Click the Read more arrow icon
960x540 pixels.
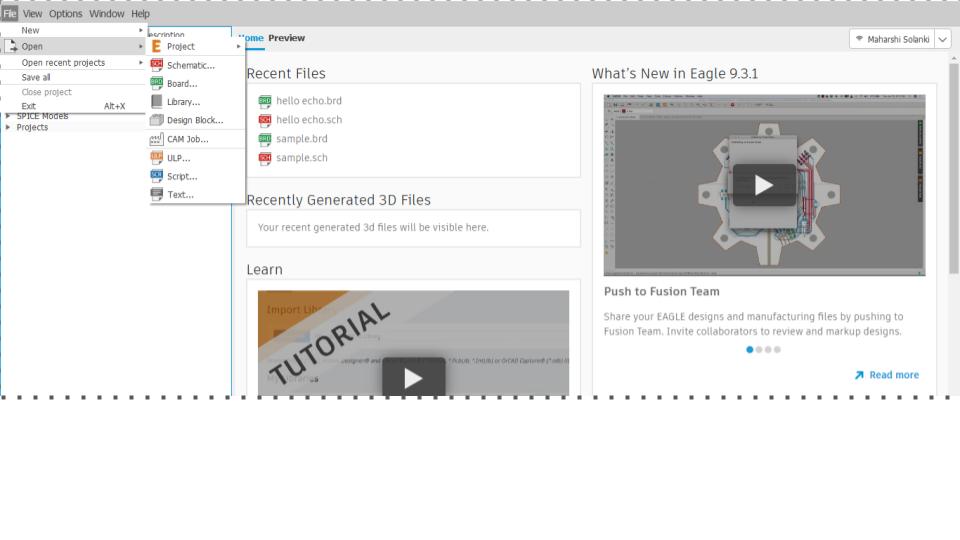click(x=859, y=375)
